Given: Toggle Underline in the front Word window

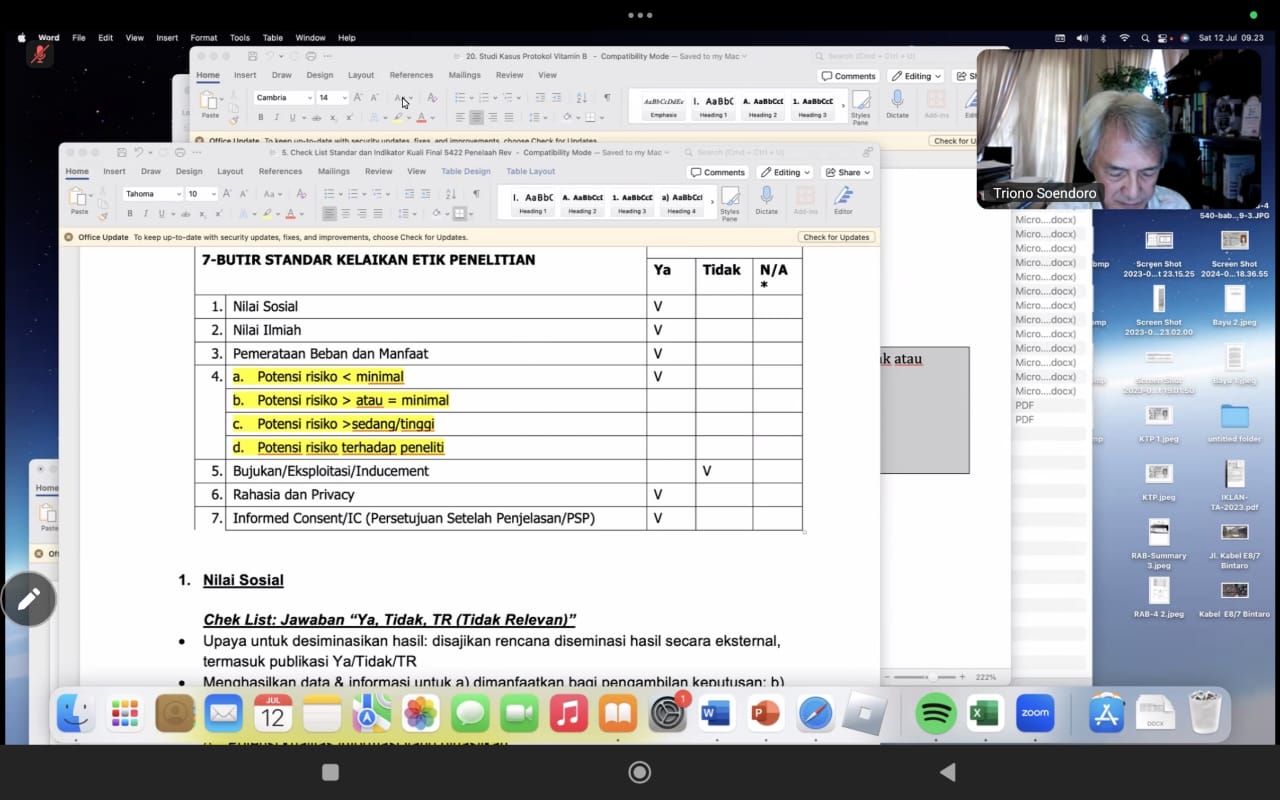Looking at the screenshot, I should pyautogui.click(x=161, y=214).
